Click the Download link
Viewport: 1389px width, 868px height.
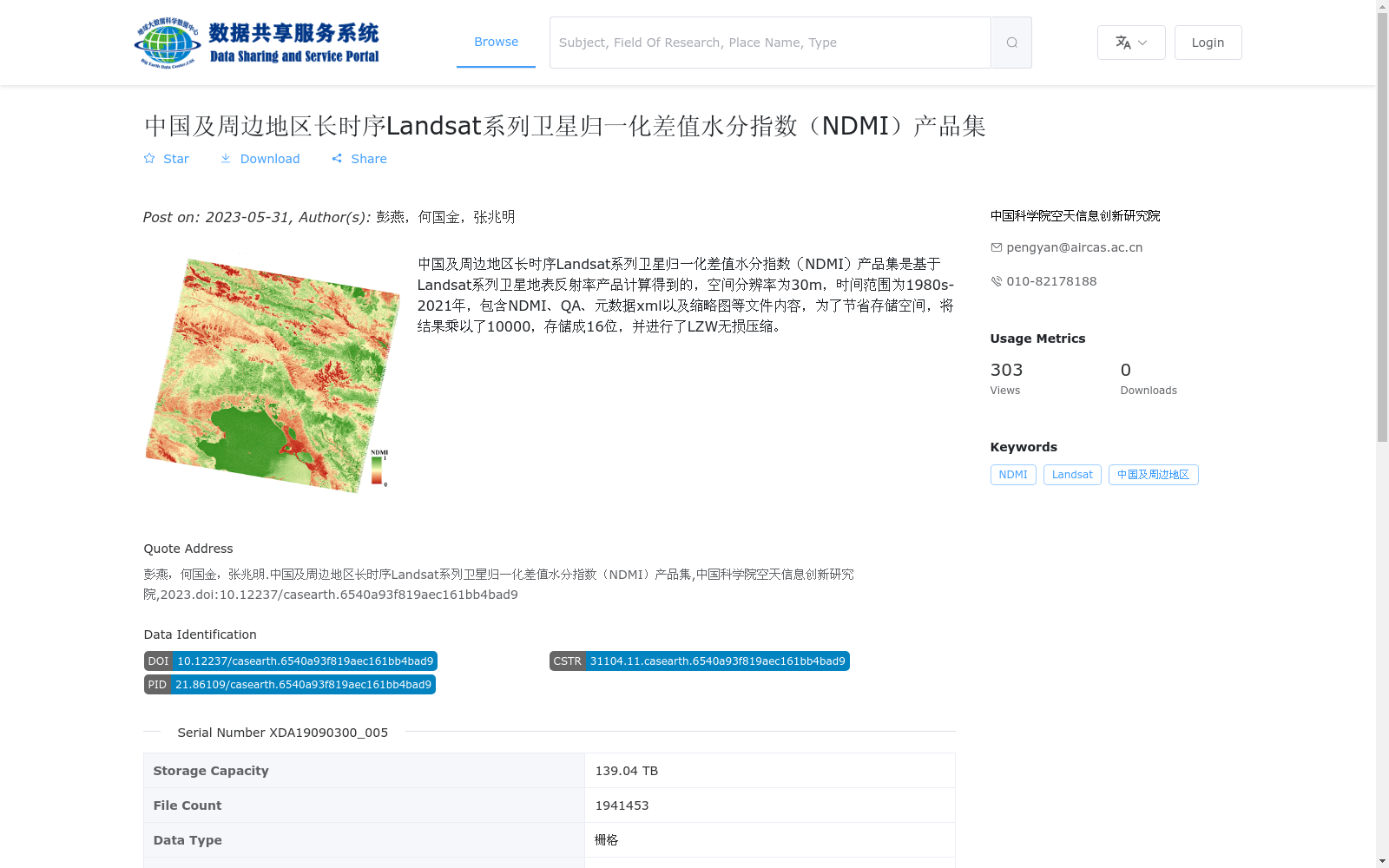point(260,159)
